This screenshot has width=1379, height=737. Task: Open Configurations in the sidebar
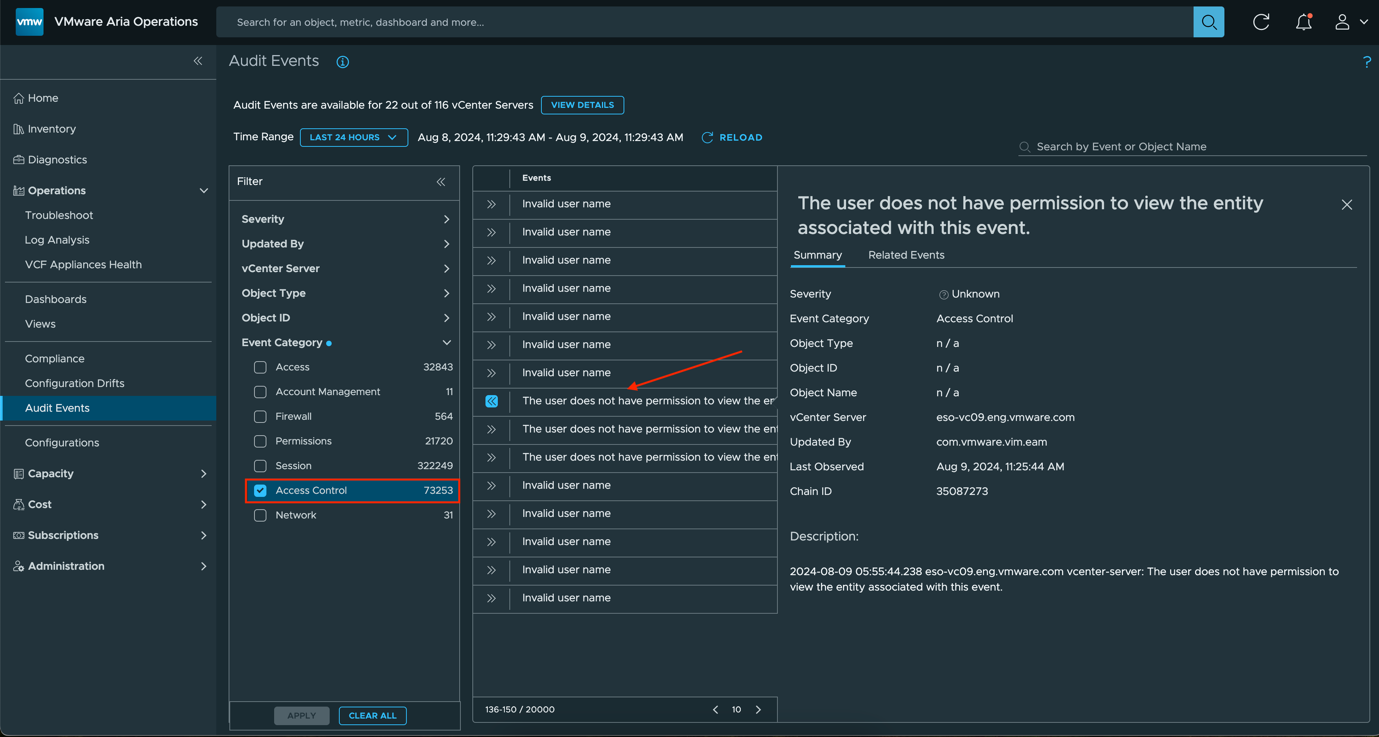click(62, 443)
